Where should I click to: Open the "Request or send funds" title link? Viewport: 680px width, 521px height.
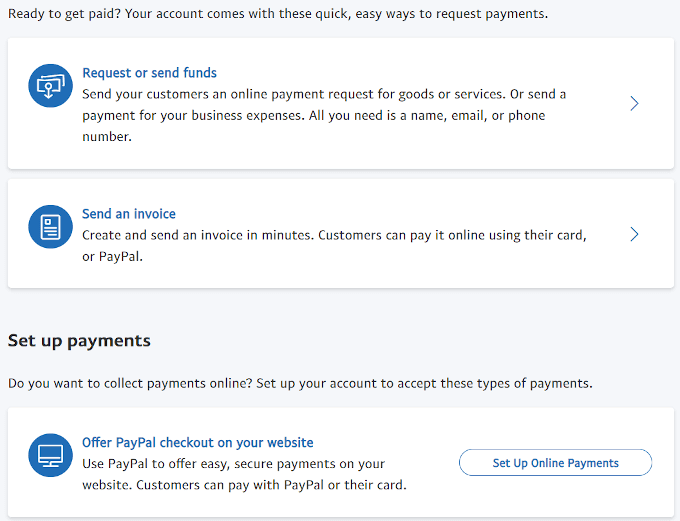pos(149,73)
